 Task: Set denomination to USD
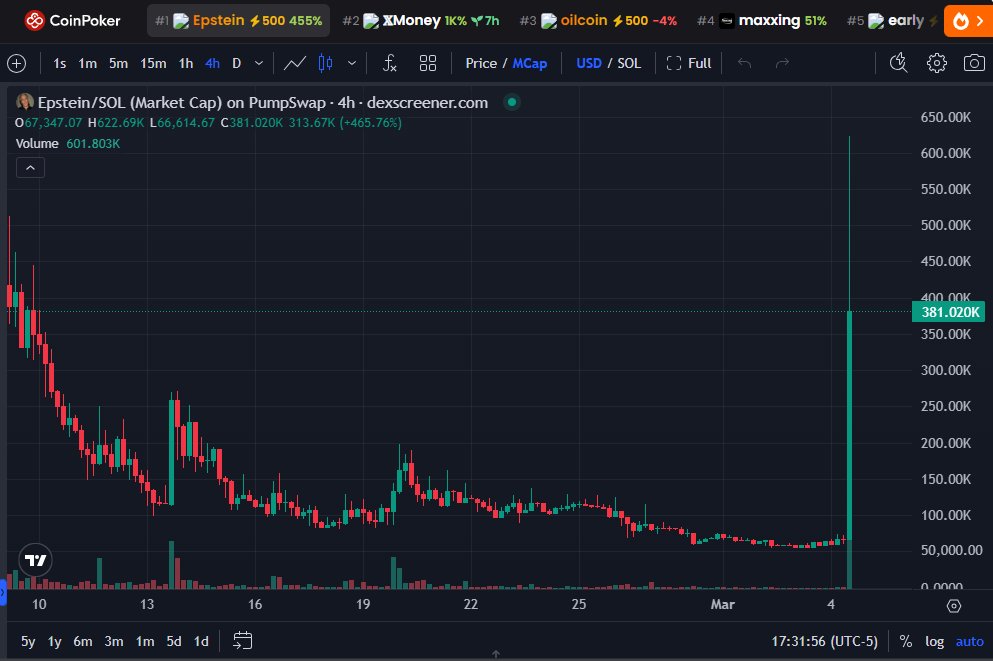click(589, 63)
